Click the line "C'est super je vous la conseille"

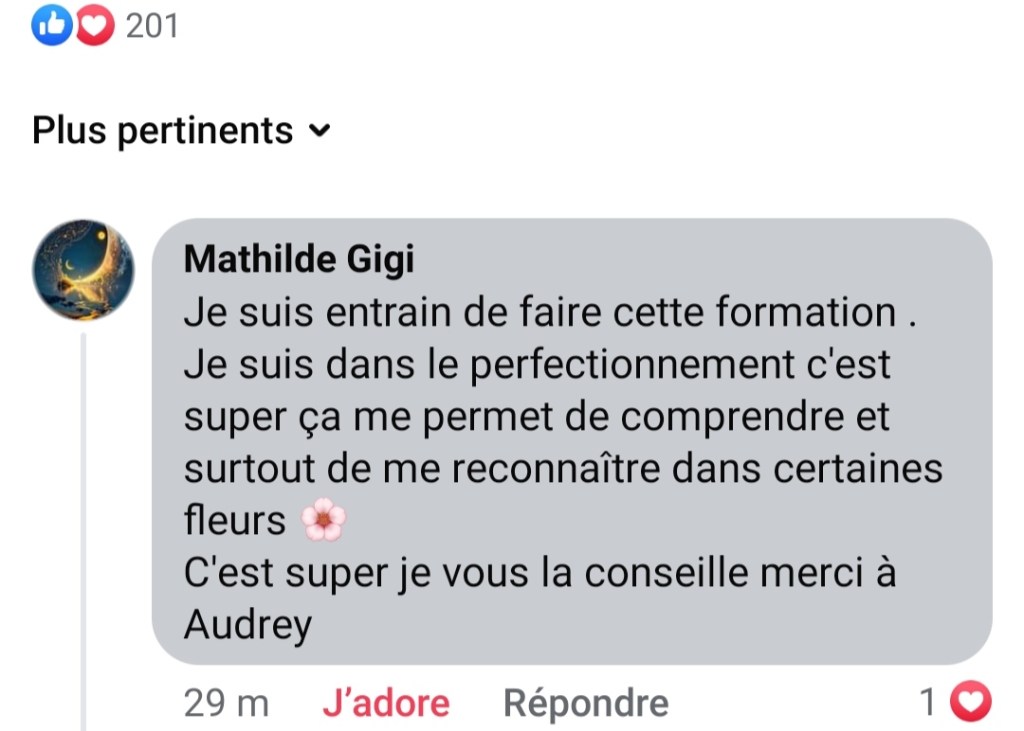540,573
